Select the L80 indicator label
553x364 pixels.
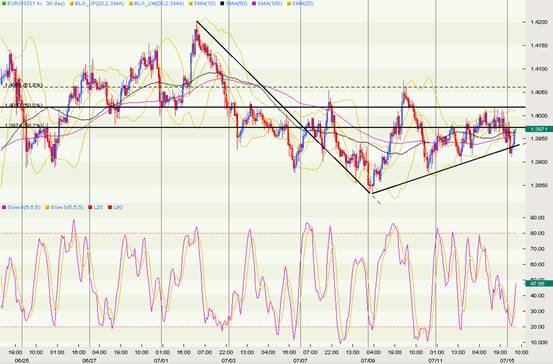point(118,207)
